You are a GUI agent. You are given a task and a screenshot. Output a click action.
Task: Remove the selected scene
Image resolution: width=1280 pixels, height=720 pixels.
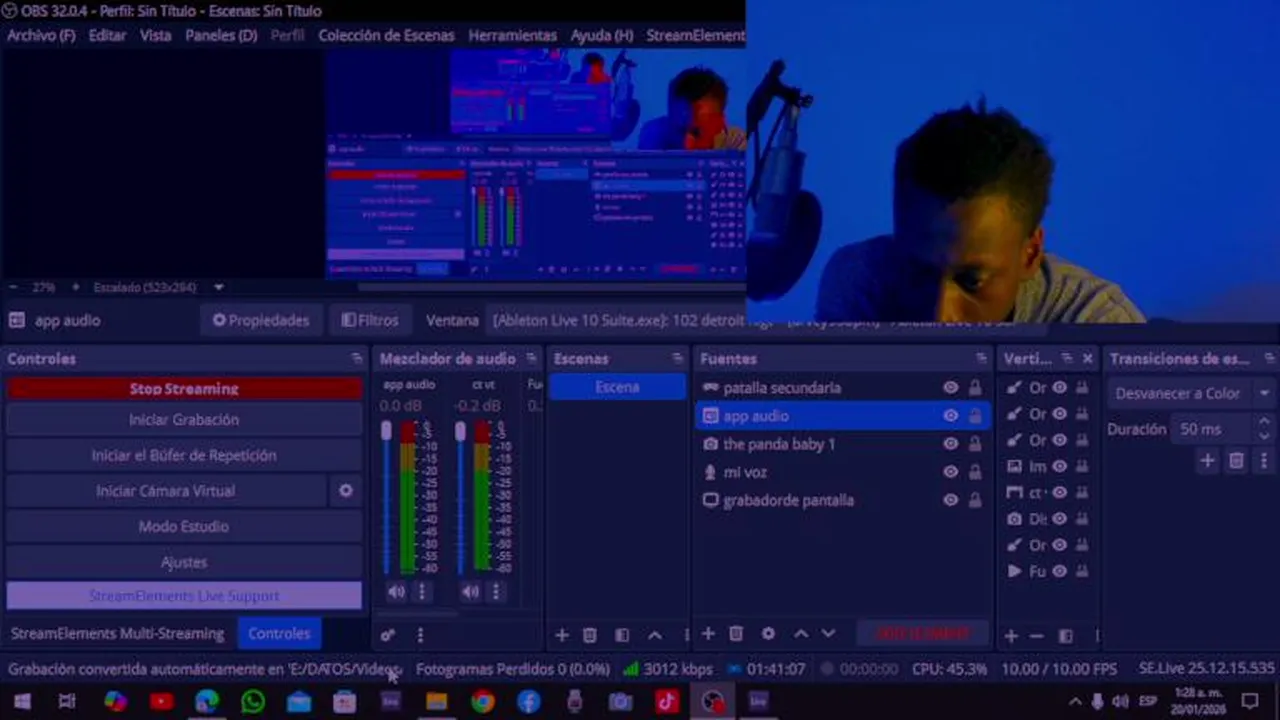pyautogui.click(x=590, y=635)
